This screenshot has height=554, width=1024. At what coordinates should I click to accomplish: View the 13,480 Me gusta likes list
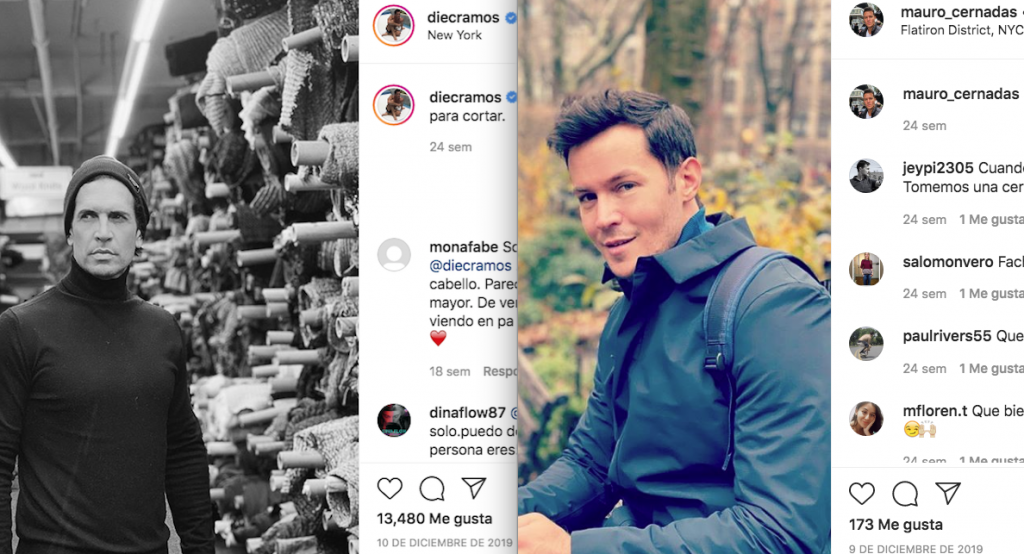tap(434, 519)
